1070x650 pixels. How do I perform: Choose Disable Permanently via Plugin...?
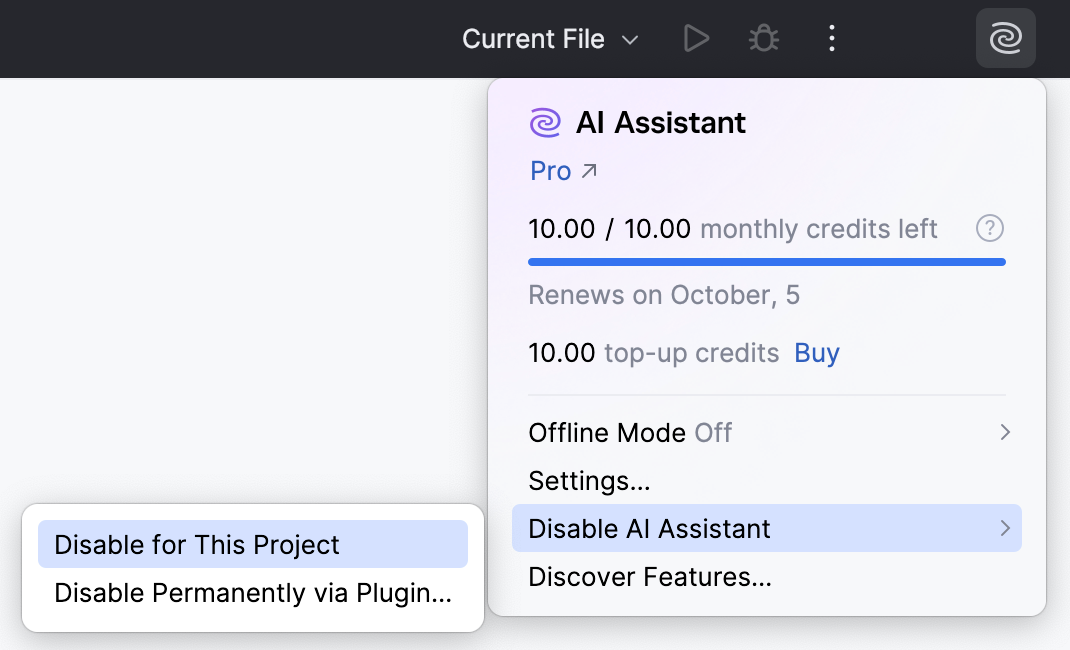[252, 593]
